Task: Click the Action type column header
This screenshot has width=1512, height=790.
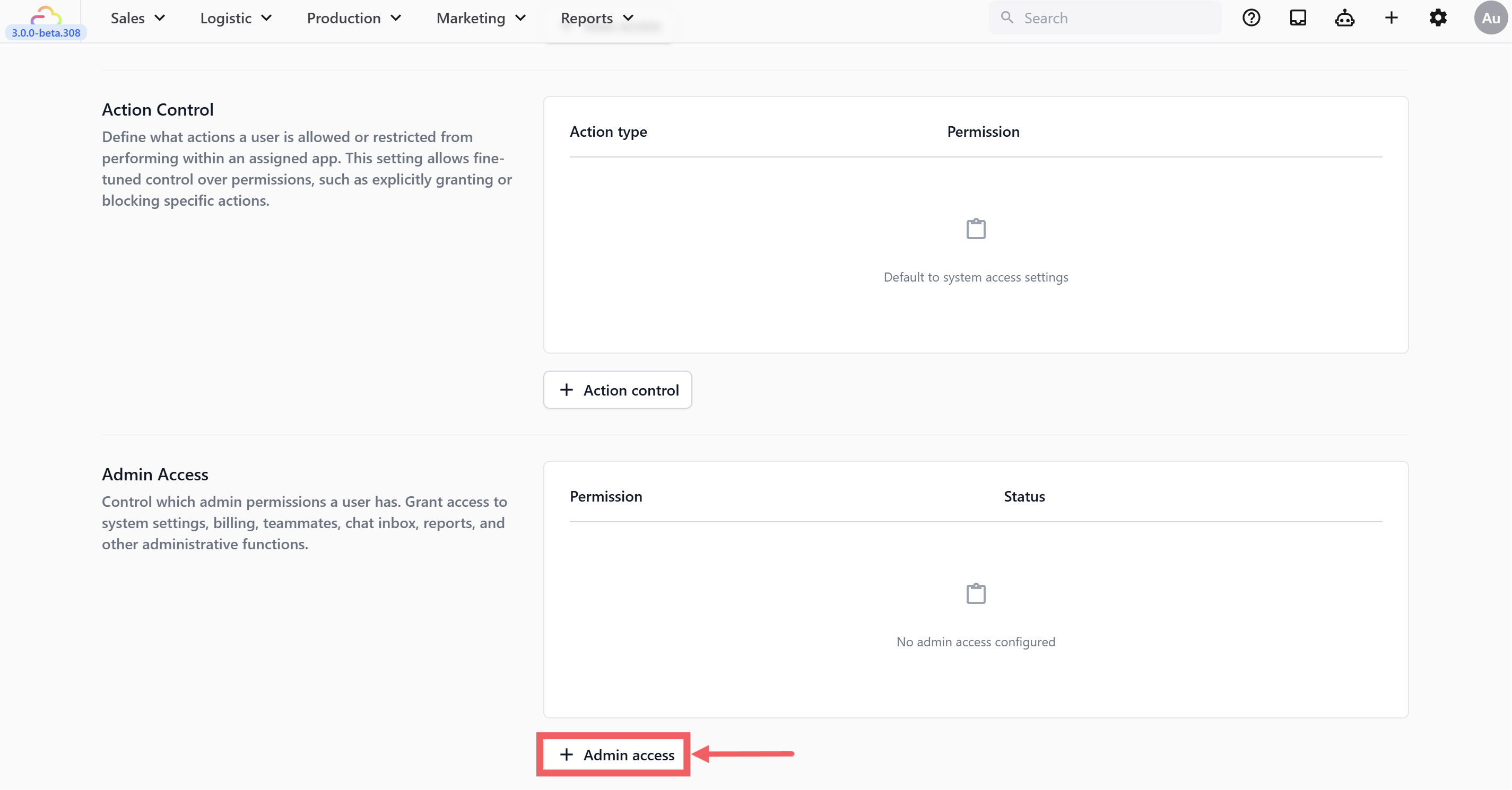Action: [x=608, y=132]
